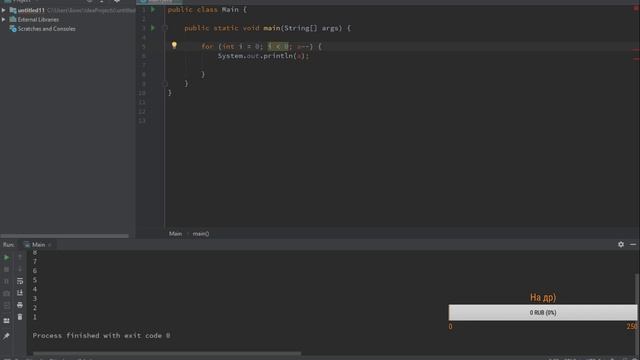Click run gutter arrow beside class Main
640x360 pixels.
153,9
